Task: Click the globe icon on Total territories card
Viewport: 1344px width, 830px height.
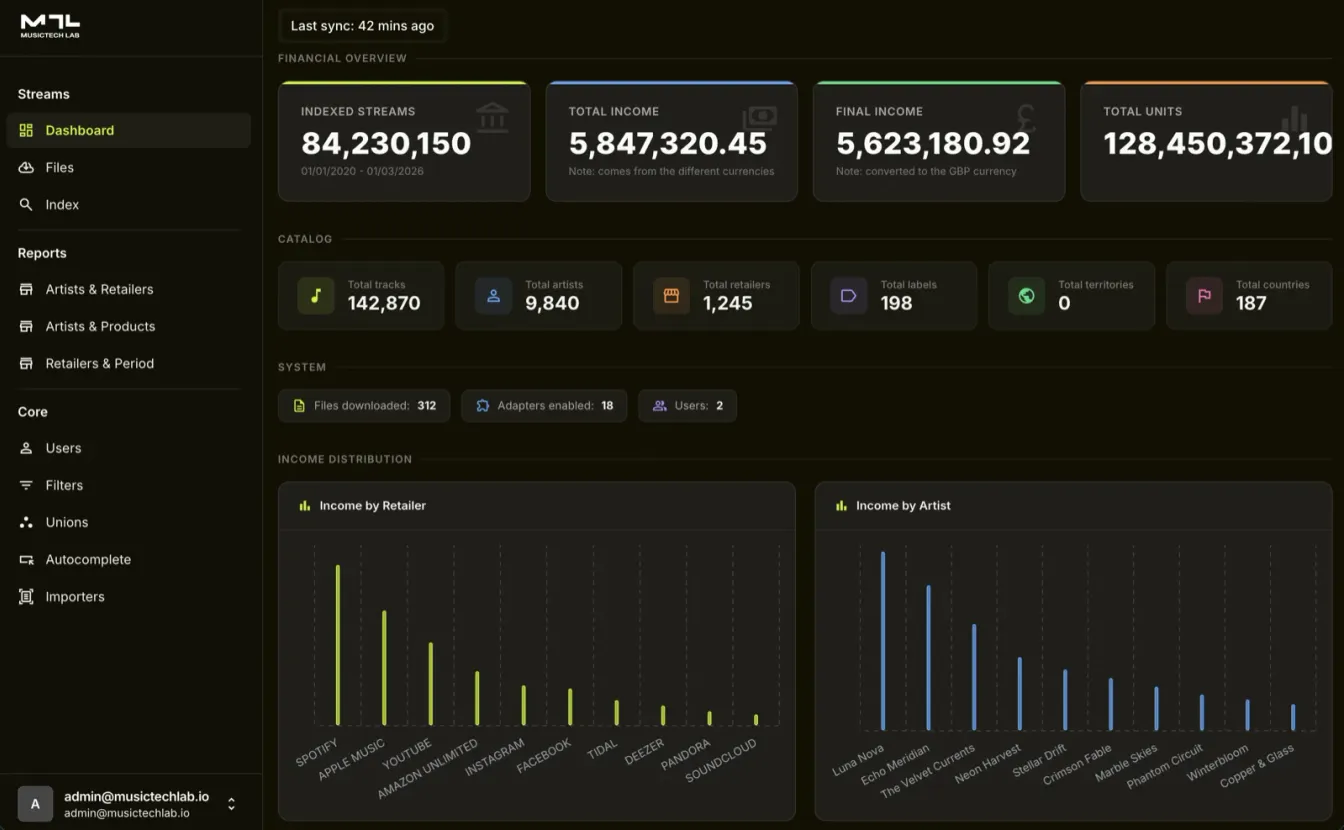Action: tap(1025, 295)
